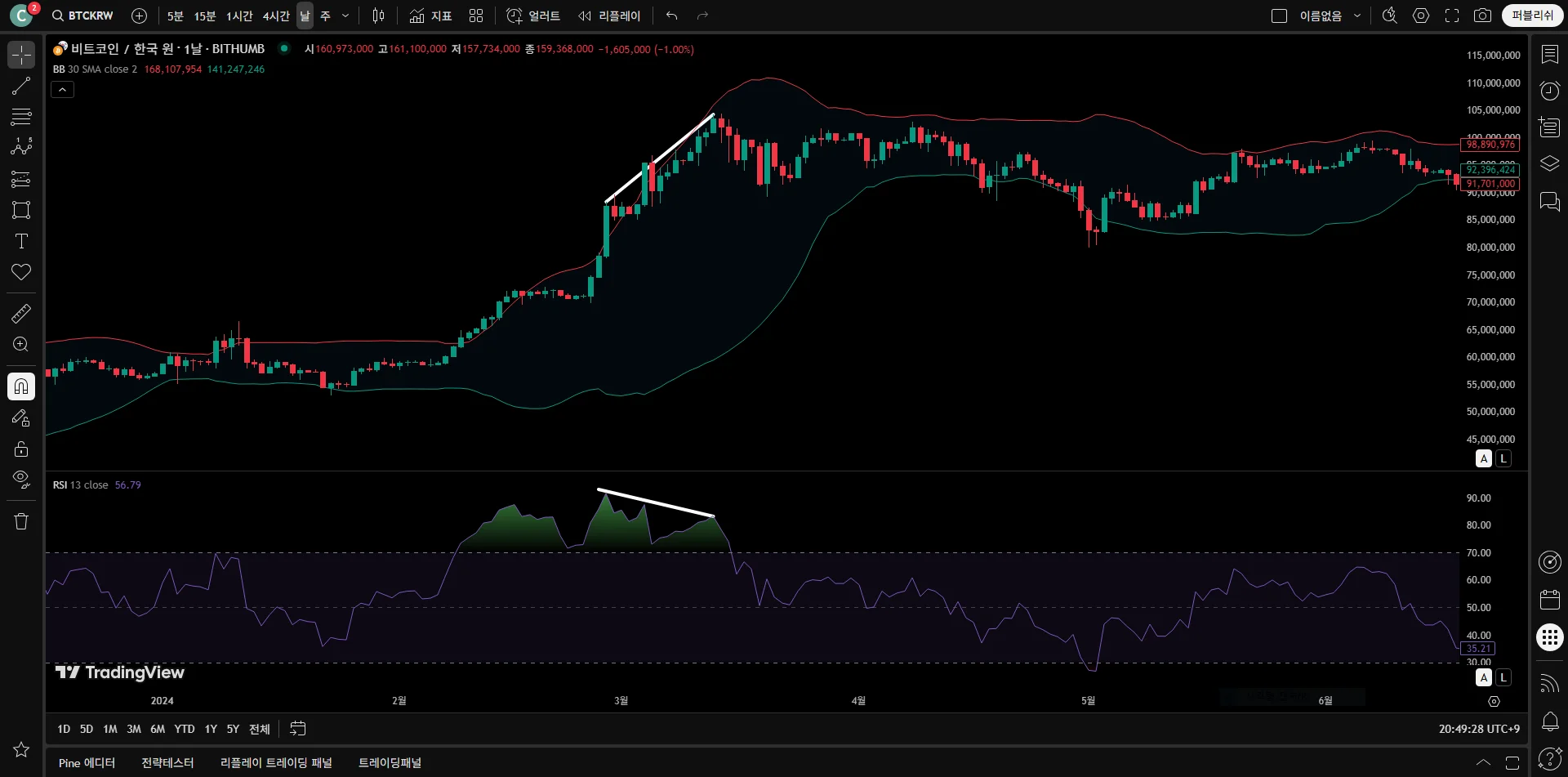
Task: Start bar replay with 리플레이
Action: 609,16
